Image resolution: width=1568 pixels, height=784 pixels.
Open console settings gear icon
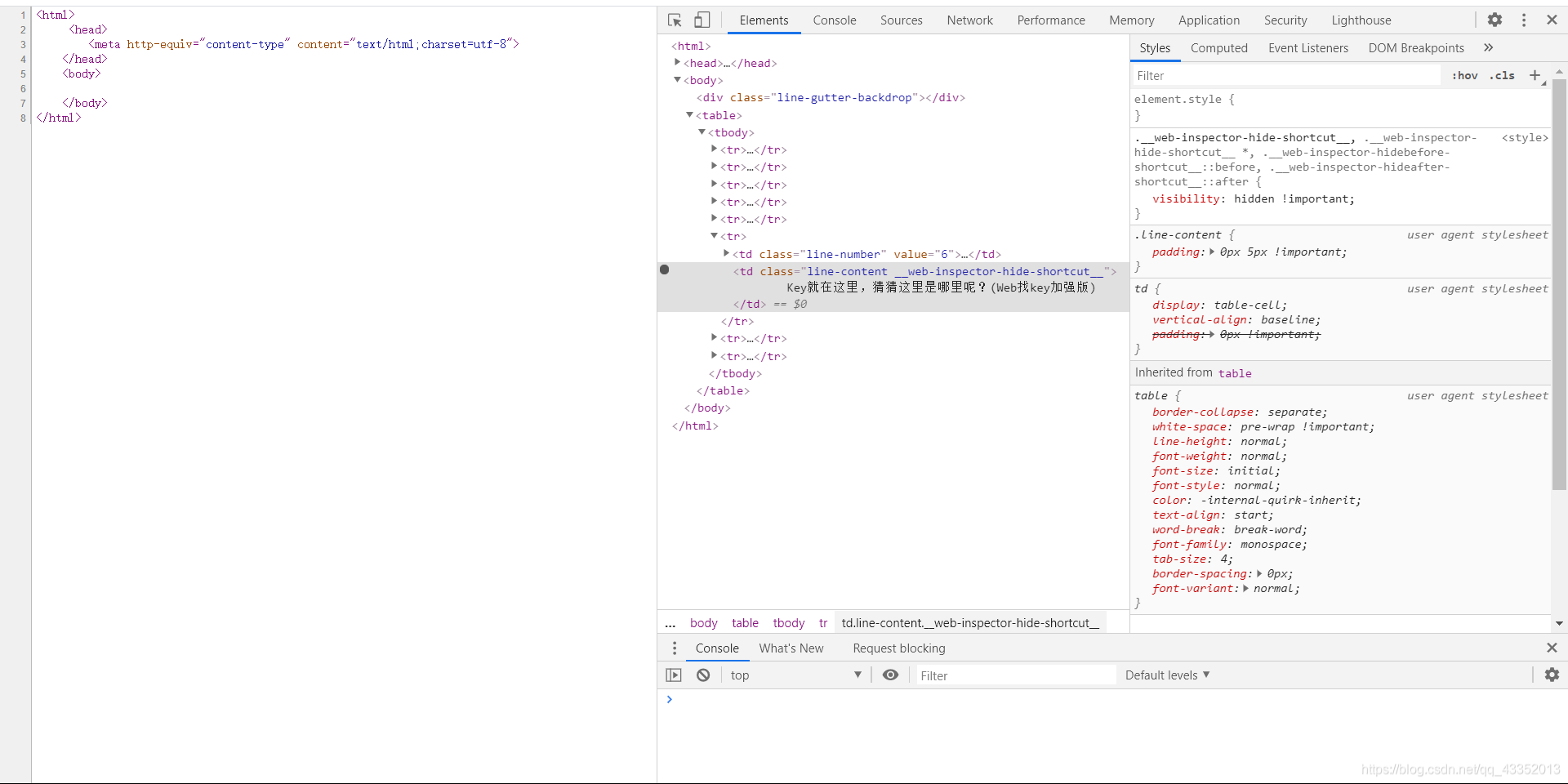pyautogui.click(x=1552, y=675)
